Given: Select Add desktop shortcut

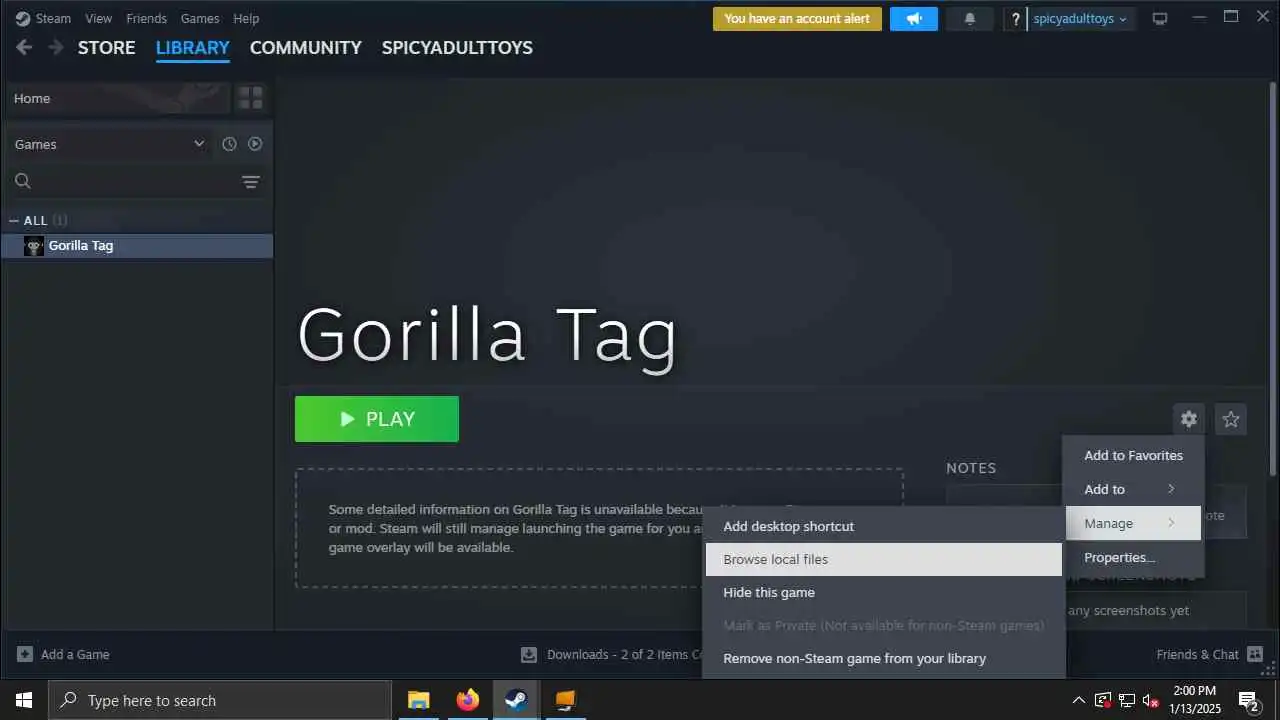Looking at the screenshot, I should pyautogui.click(x=884, y=526).
